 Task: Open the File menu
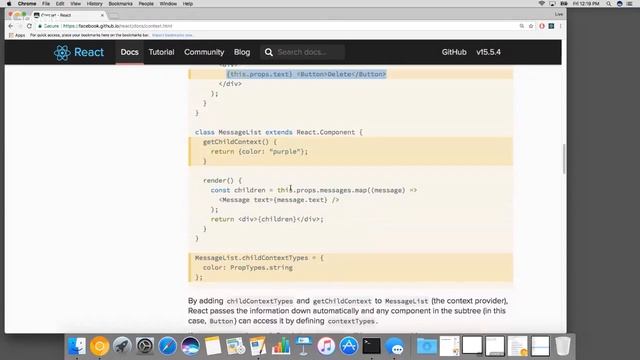click(x=46, y=4)
